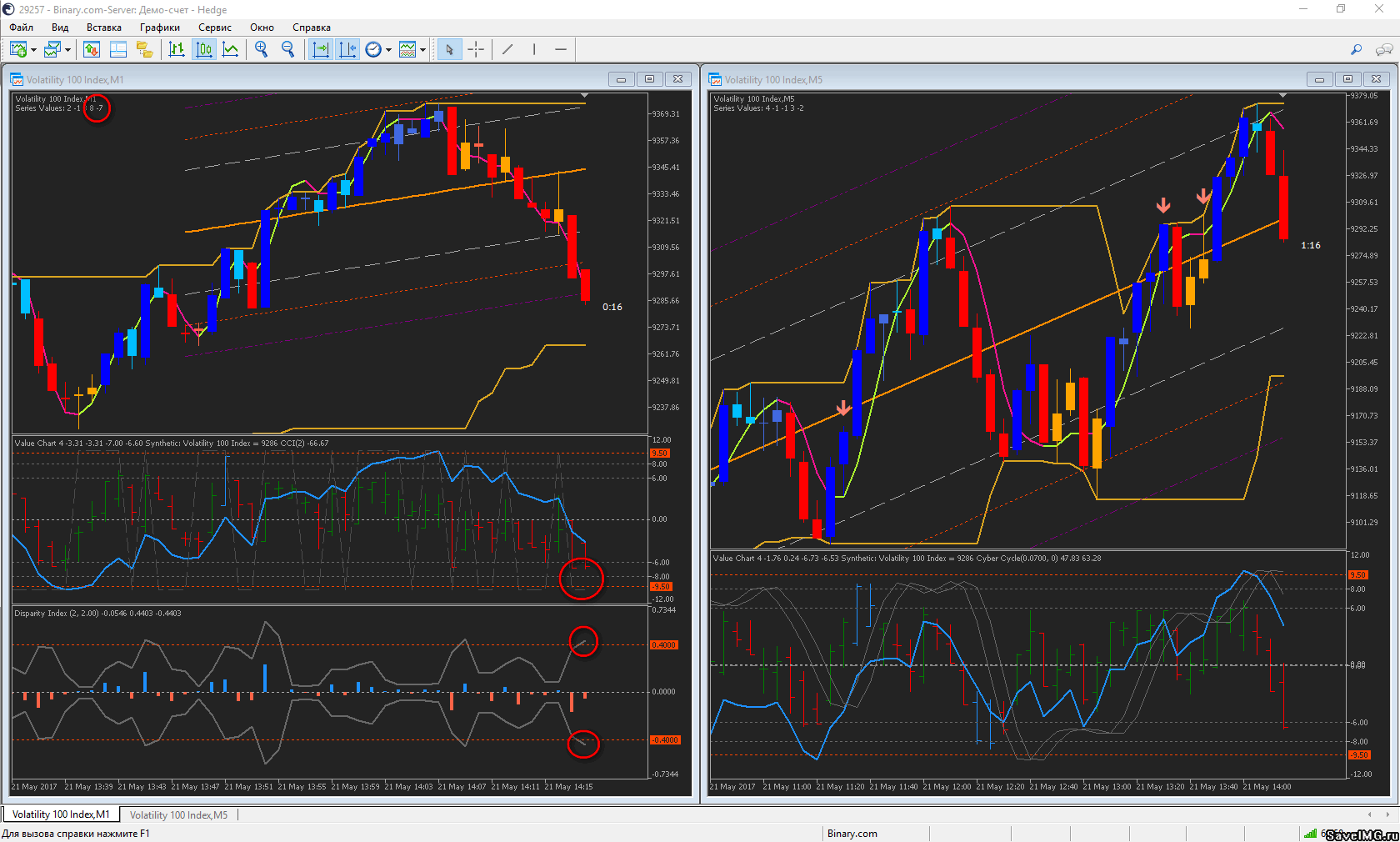This screenshot has width=1400, height=842.
Task: Open the Market Watch panel
Action: click(x=92, y=50)
